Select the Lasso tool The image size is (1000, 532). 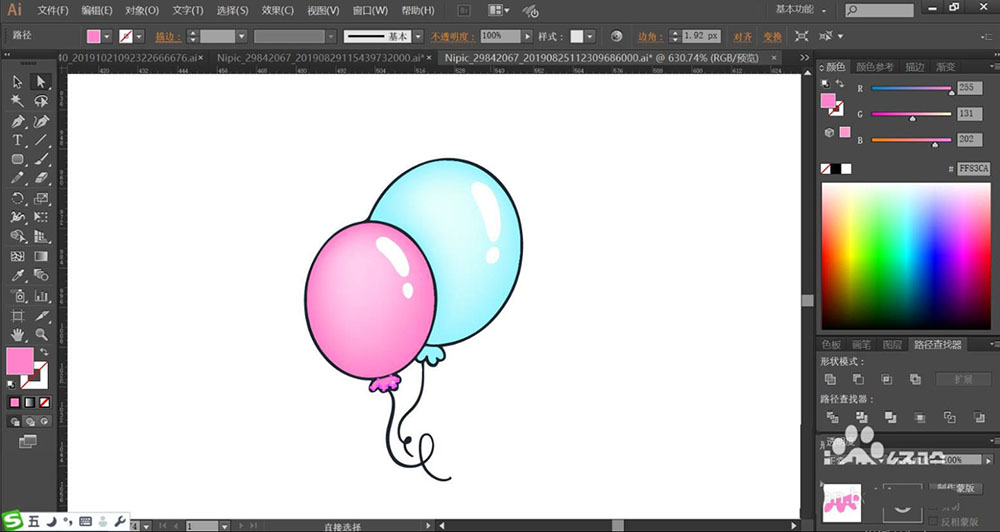[x=41, y=101]
